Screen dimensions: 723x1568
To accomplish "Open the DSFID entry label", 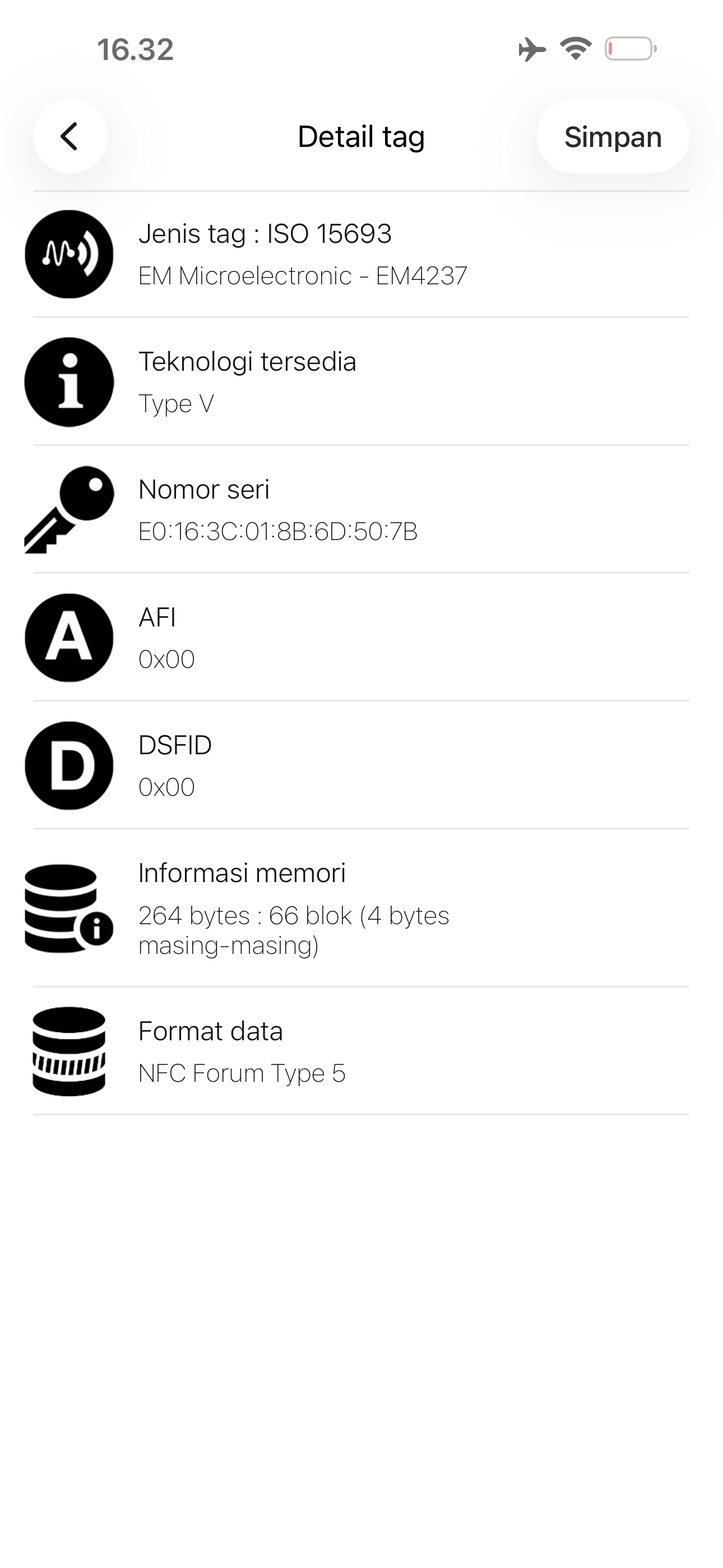I will point(175,745).
